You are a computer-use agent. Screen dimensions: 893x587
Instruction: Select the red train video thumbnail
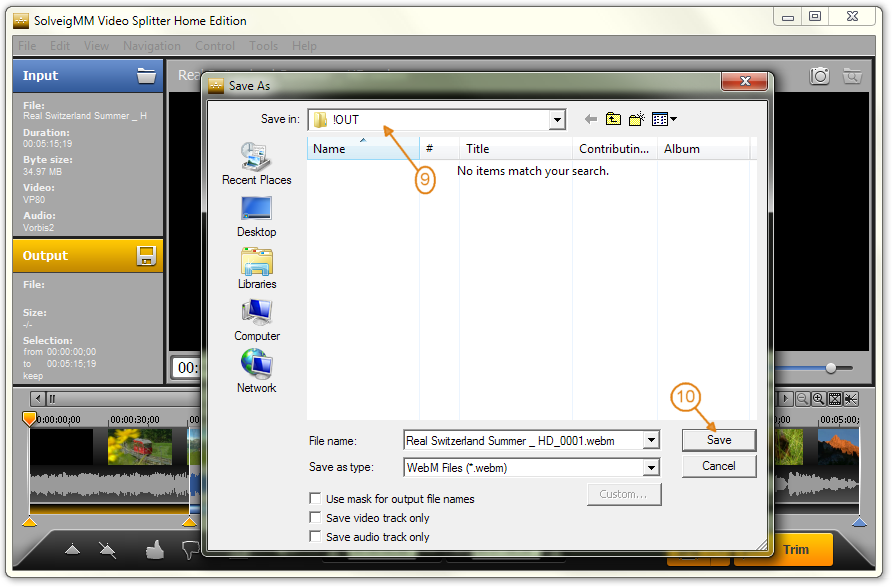tap(140, 447)
